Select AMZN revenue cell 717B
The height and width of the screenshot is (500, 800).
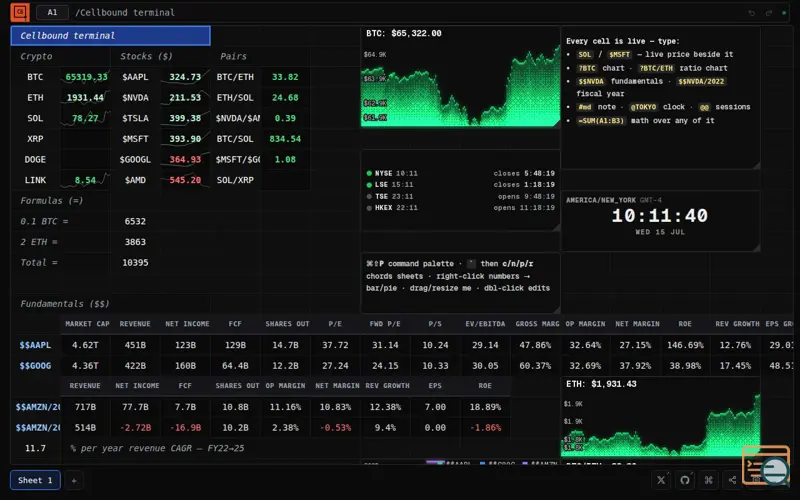85,407
